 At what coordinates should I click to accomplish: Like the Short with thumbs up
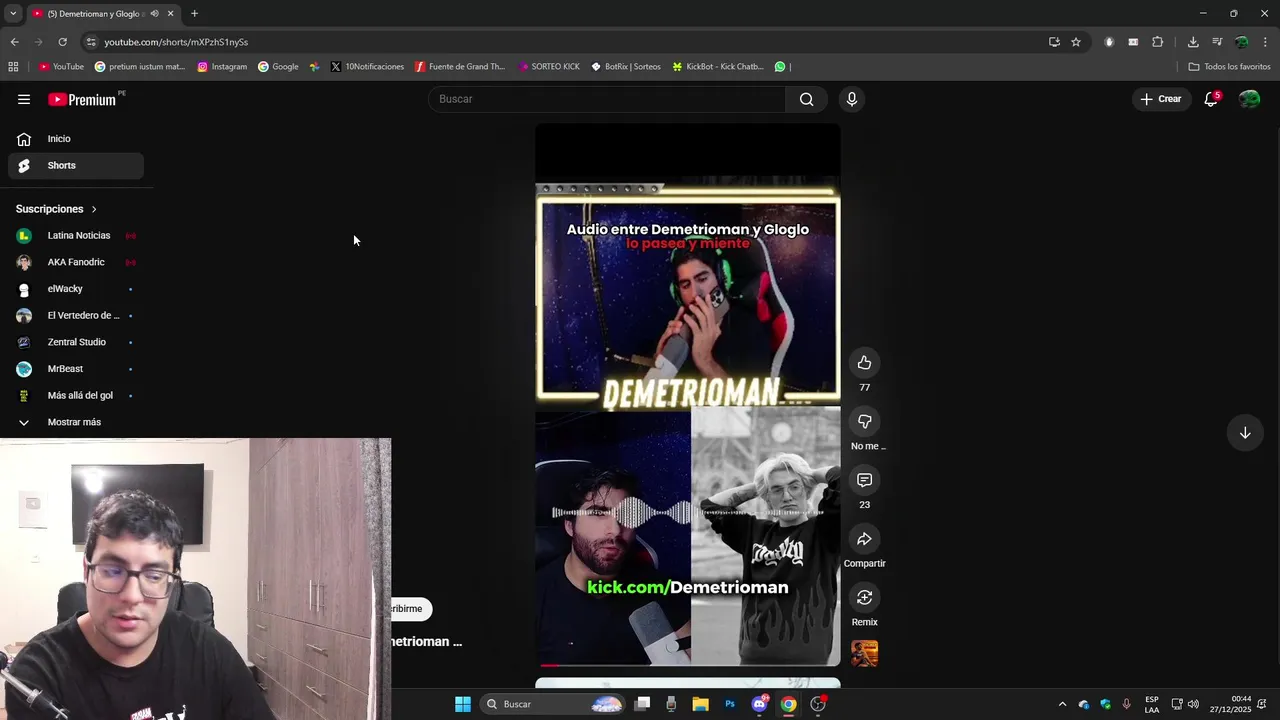864,363
